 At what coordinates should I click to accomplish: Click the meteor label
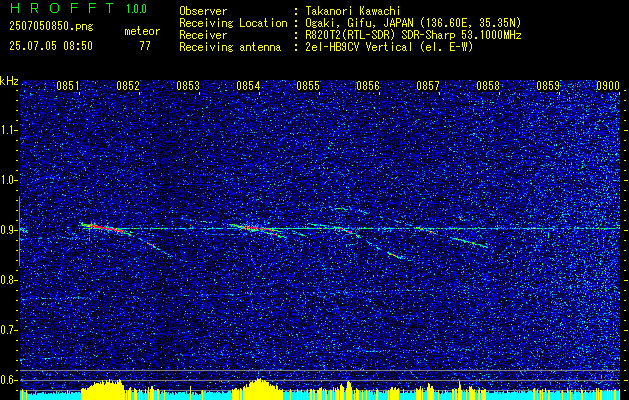point(142,31)
